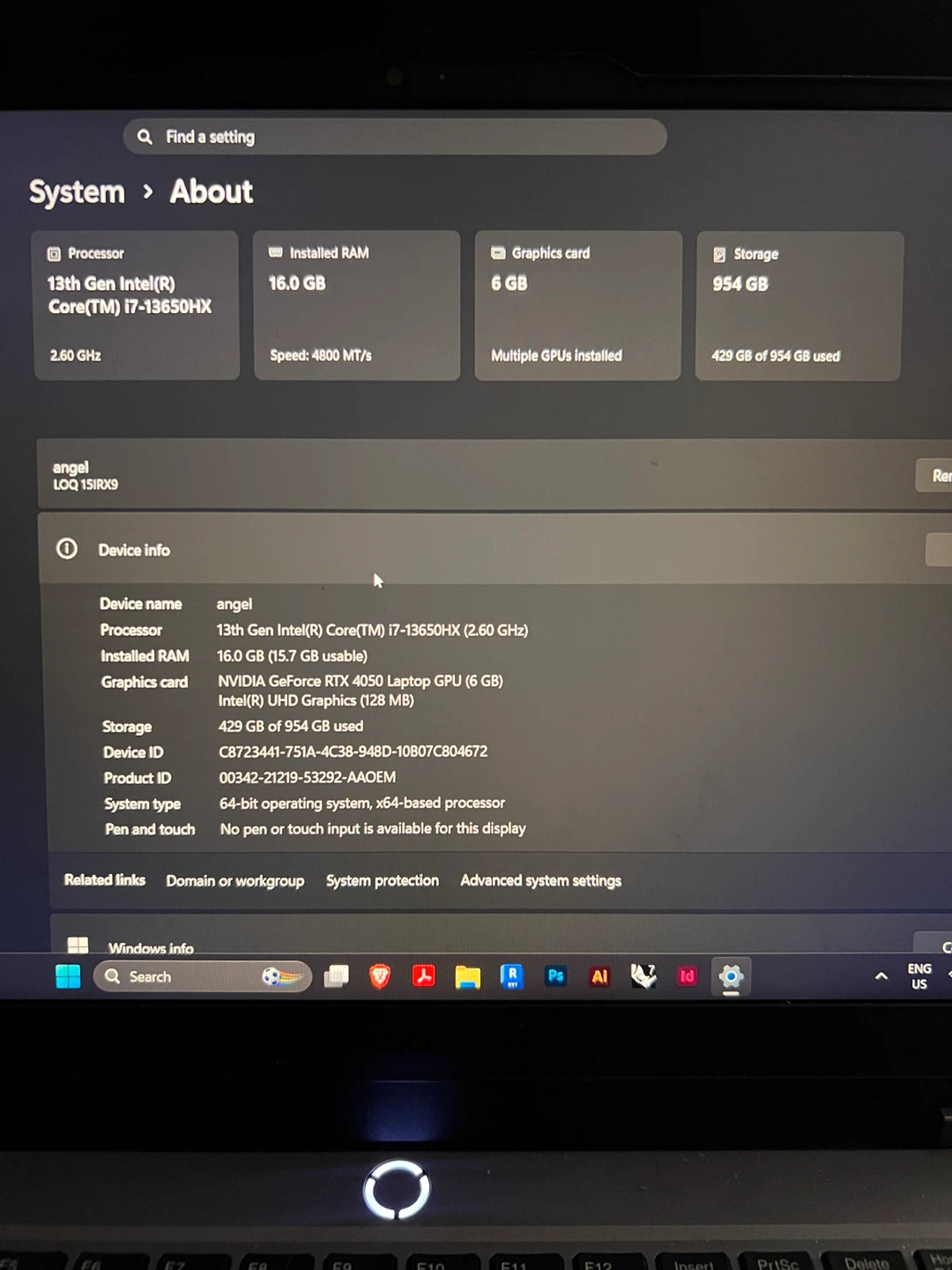Click the Windows Start button
The image size is (952, 1270).
(68, 976)
